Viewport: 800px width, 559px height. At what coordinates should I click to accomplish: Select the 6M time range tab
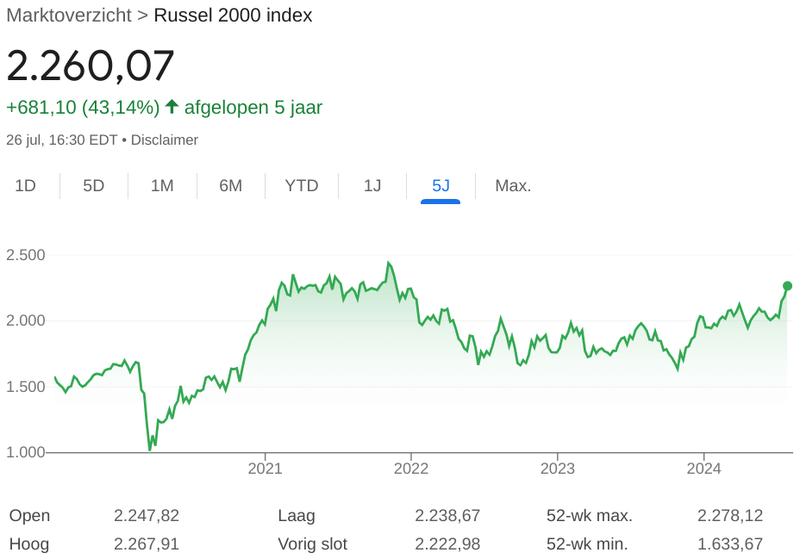231,186
